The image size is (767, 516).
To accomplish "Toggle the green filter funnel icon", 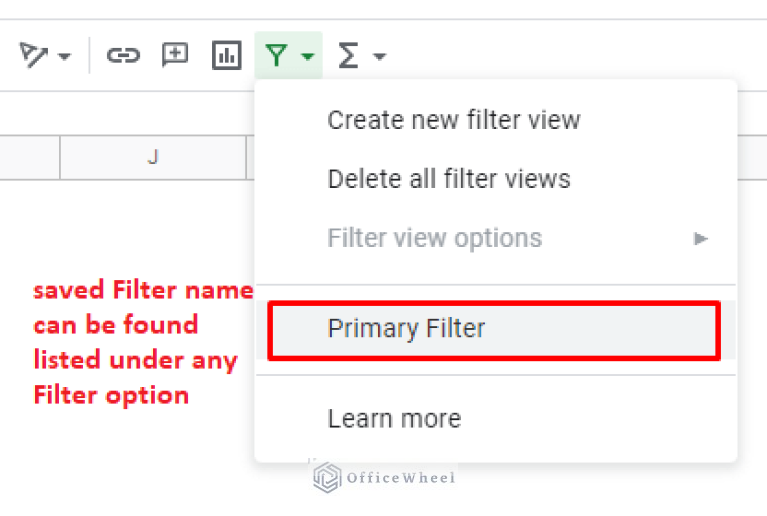I will [276, 56].
